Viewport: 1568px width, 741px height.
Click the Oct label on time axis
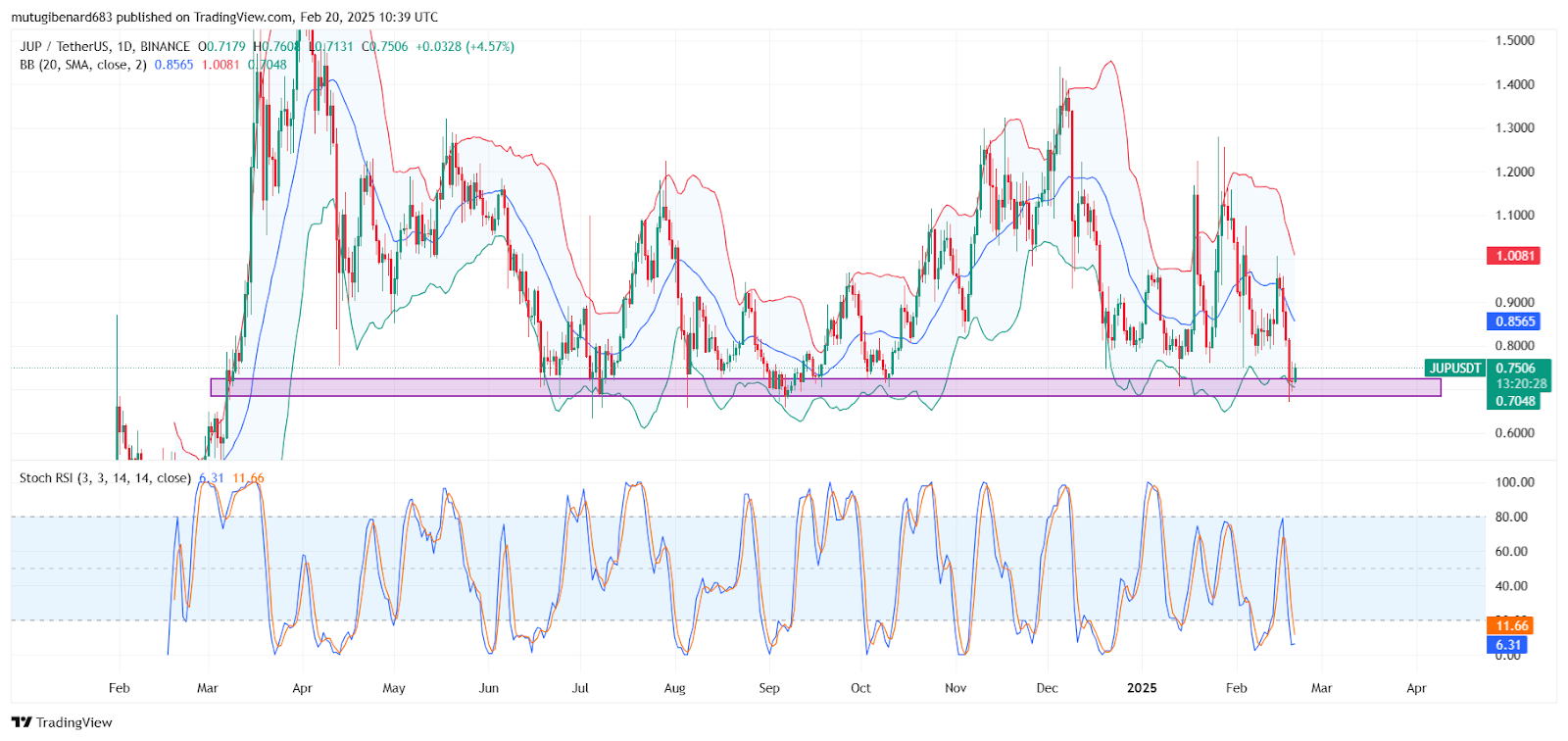(860, 688)
